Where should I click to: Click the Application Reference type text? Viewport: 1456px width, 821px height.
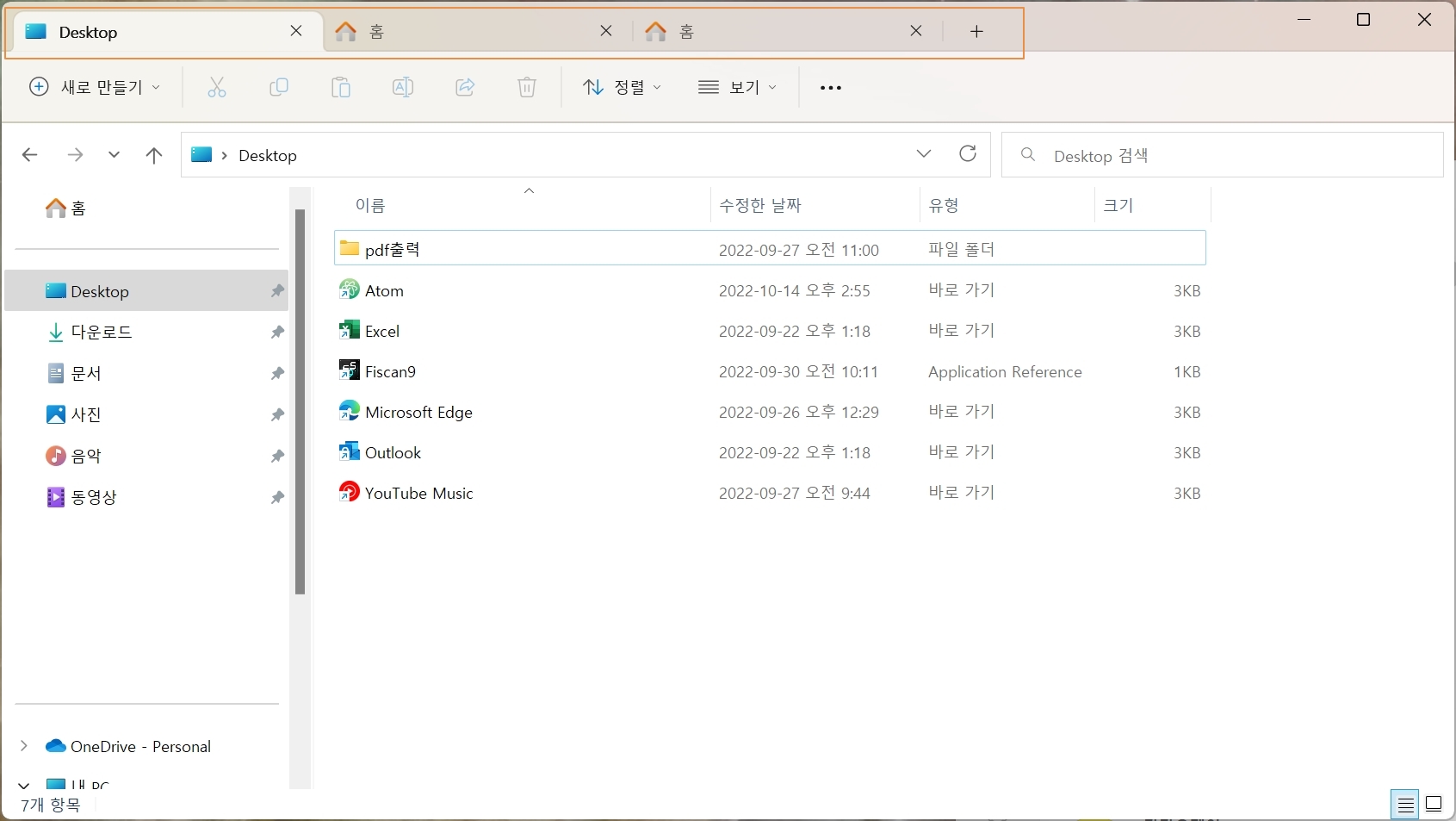(x=1005, y=371)
